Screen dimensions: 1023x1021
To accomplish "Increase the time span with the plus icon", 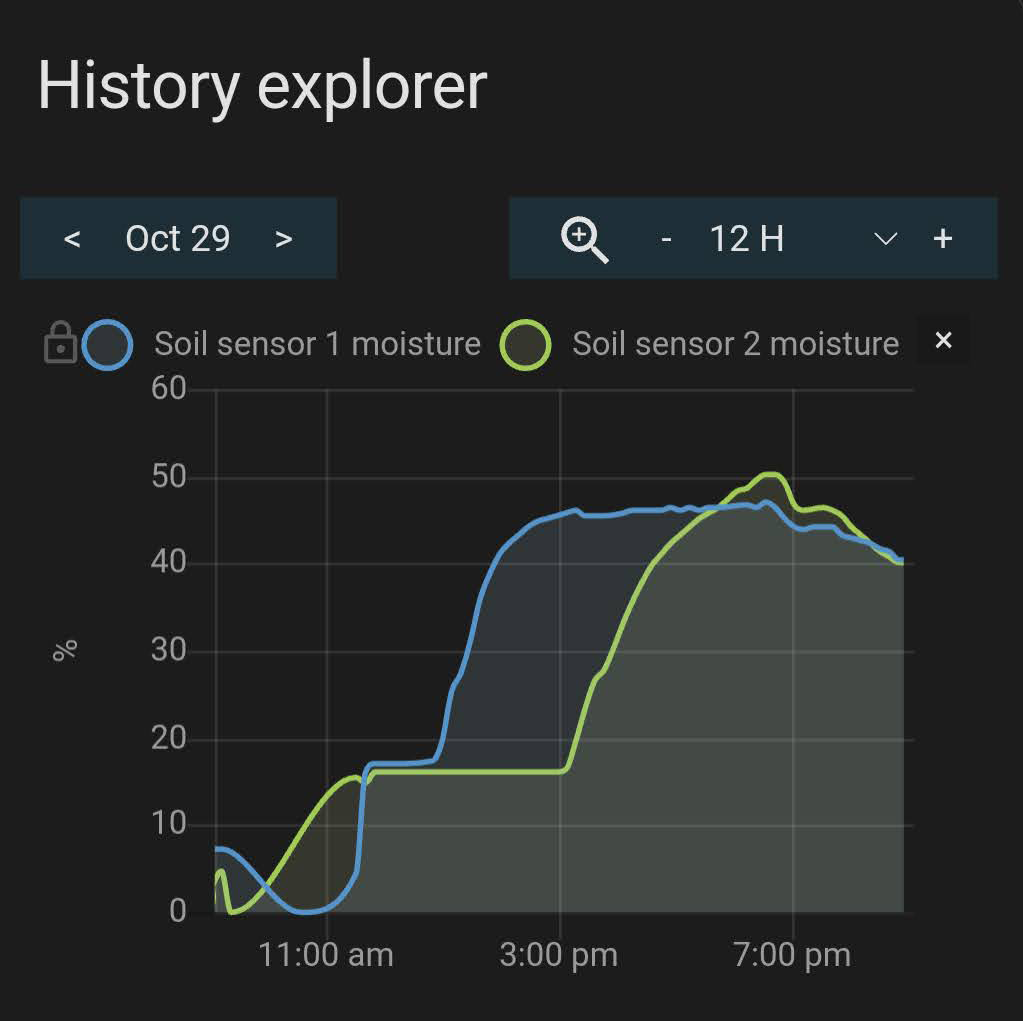I will point(944,238).
